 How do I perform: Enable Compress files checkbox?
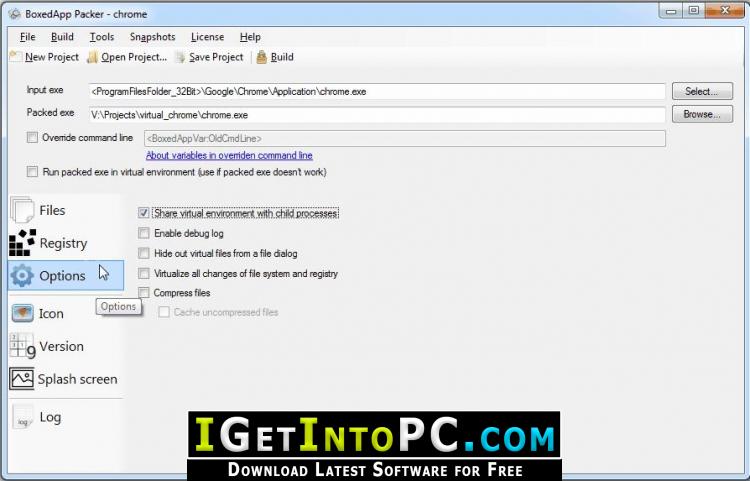pyautogui.click(x=143, y=293)
